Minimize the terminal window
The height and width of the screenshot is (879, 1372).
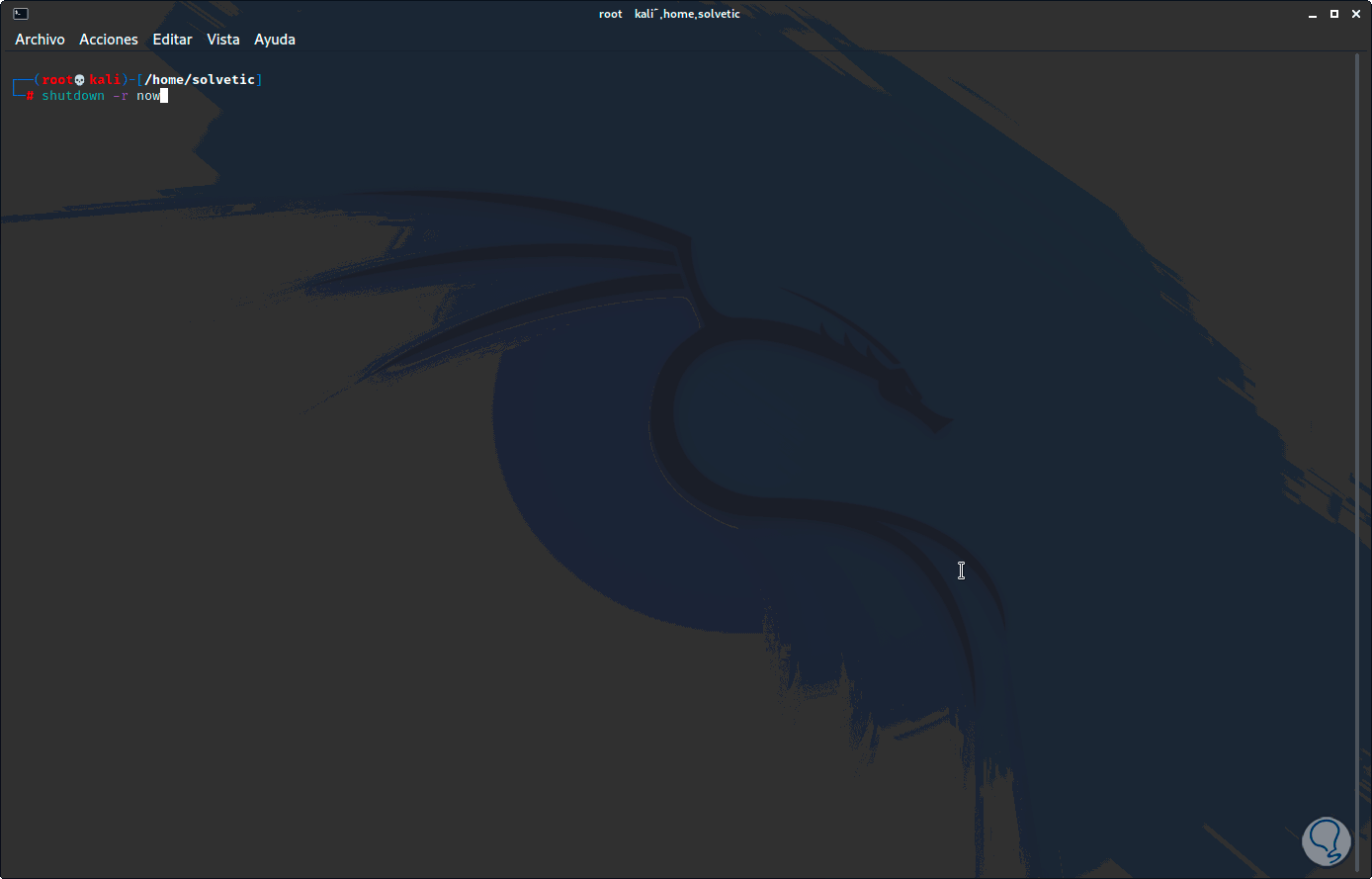(1313, 14)
